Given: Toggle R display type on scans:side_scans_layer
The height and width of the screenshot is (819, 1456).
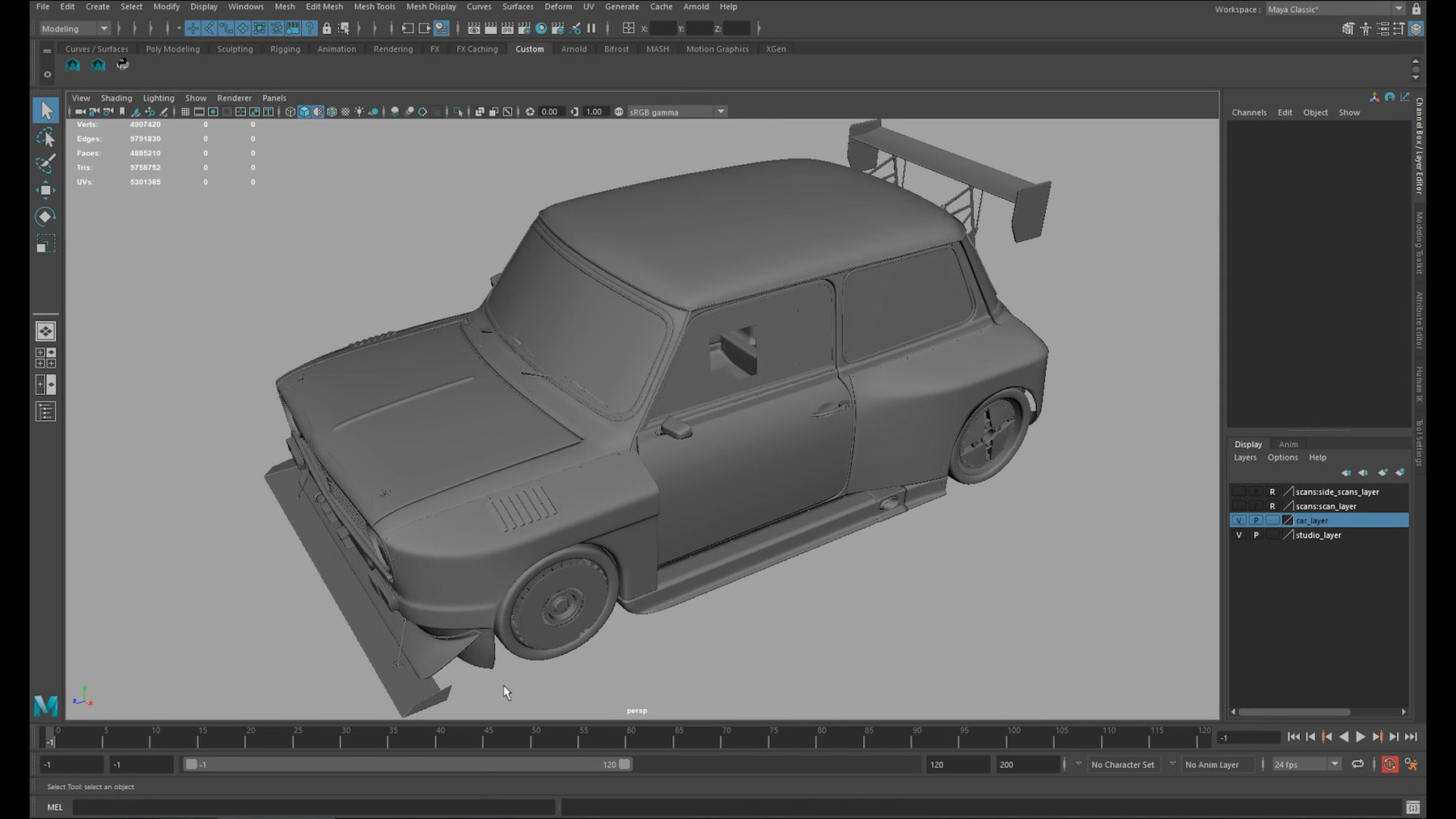Looking at the screenshot, I should 1272,492.
